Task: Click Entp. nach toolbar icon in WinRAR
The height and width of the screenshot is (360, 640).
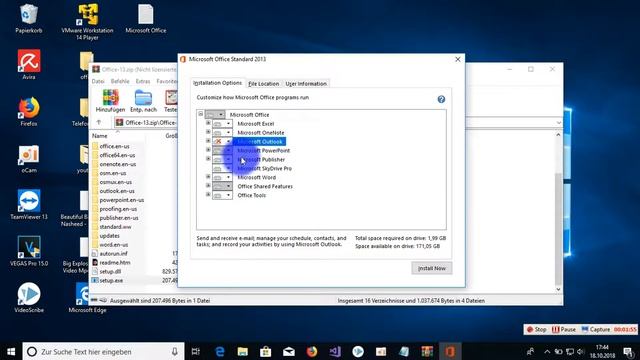Action: pyautogui.click(x=143, y=101)
